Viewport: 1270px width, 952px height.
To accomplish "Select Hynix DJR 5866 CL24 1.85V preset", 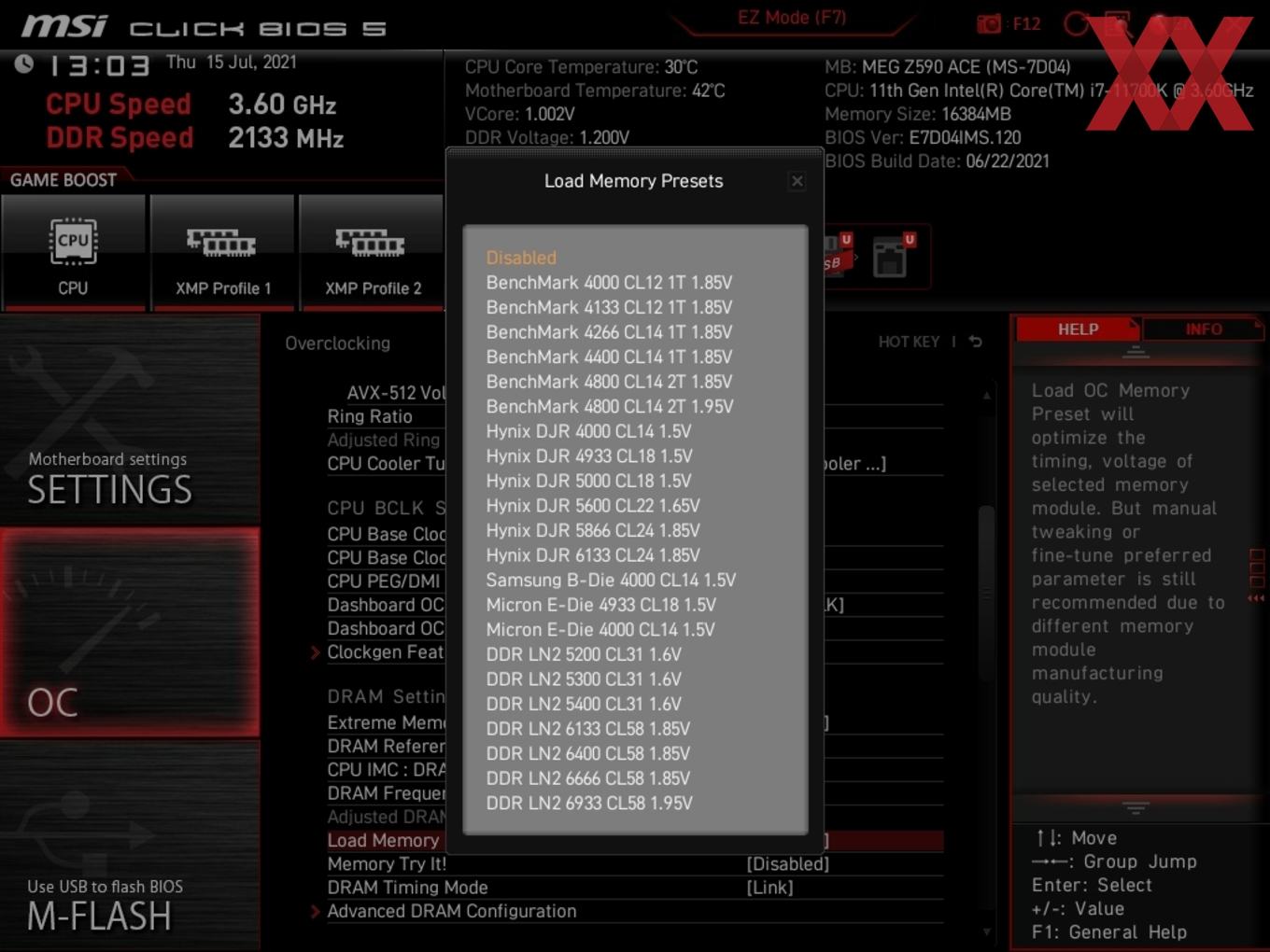I will (x=593, y=530).
